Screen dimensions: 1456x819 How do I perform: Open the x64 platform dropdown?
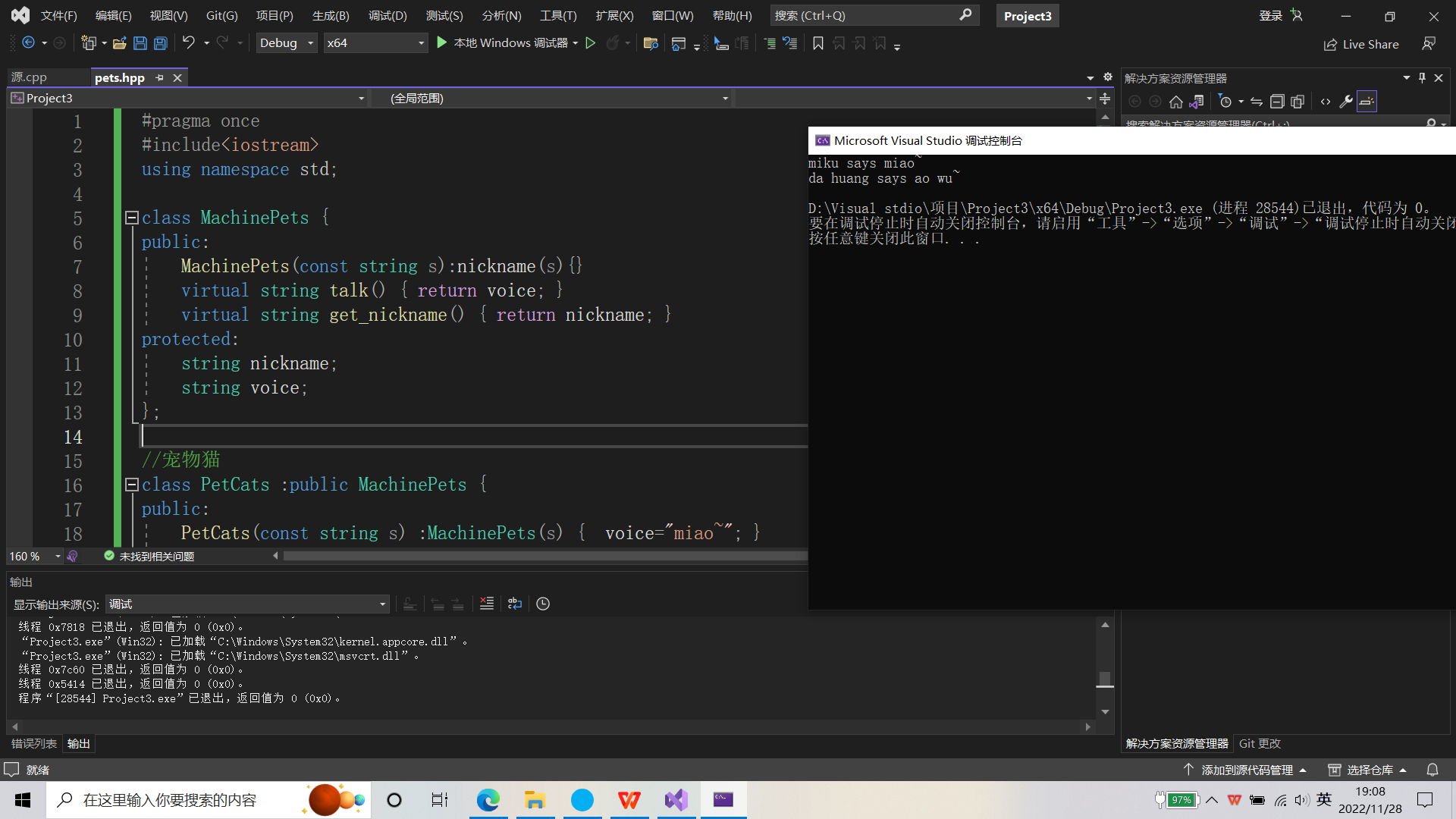[x=375, y=43]
